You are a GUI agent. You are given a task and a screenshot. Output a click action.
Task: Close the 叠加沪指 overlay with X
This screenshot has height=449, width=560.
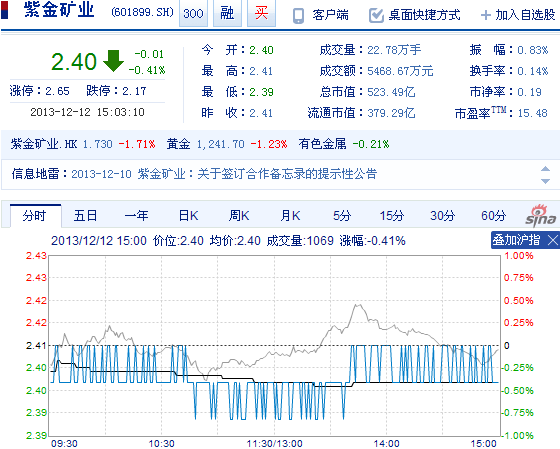pyautogui.click(x=552, y=240)
